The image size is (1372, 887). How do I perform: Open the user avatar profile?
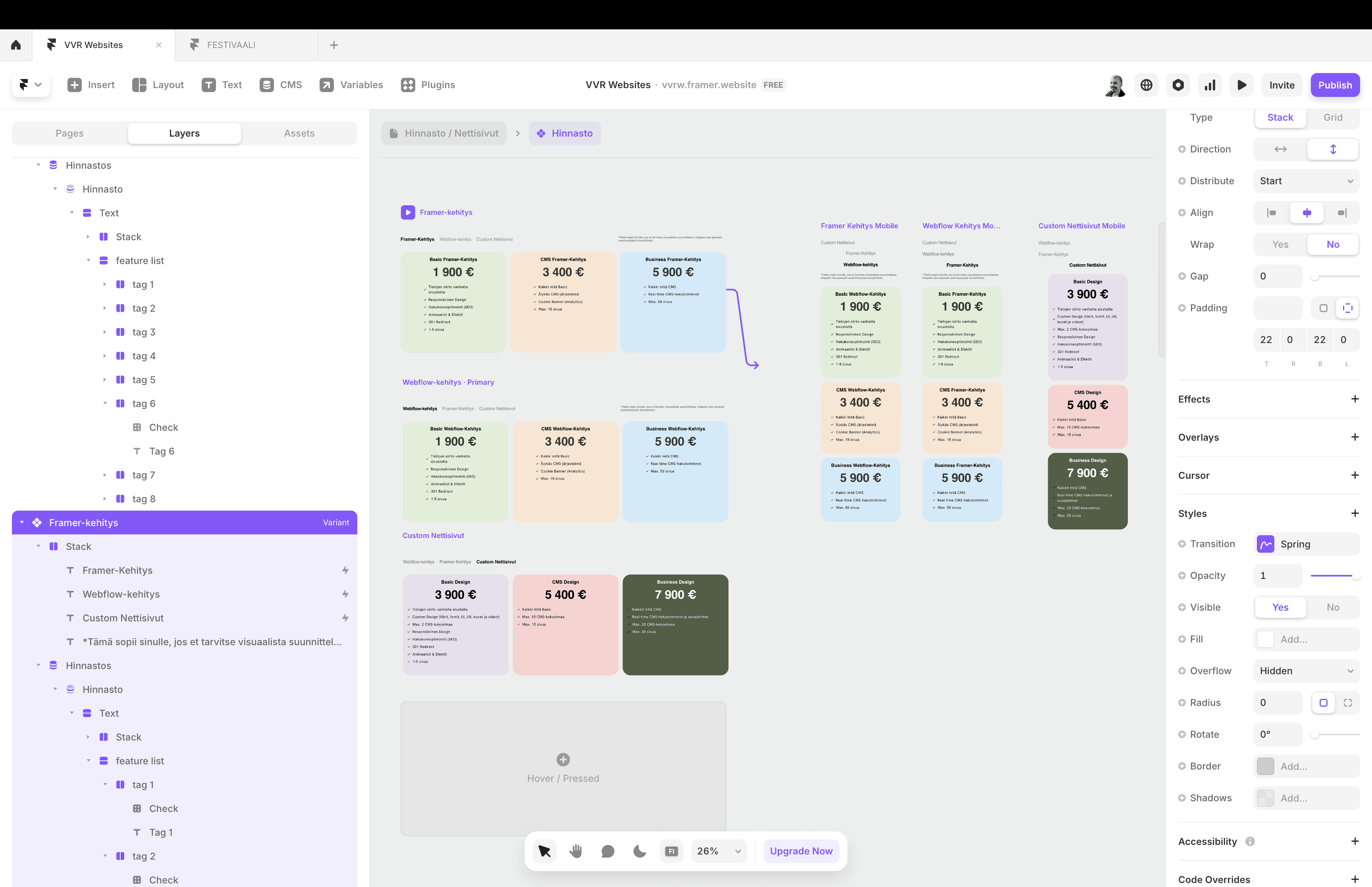1115,85
